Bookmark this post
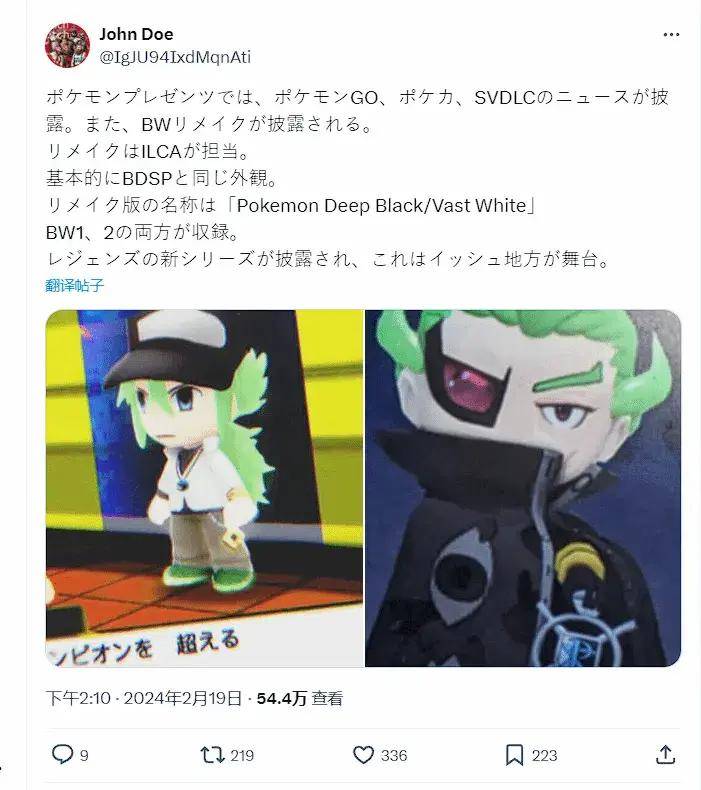Screen dimensions: 701x790 click(x=514, y=755)
